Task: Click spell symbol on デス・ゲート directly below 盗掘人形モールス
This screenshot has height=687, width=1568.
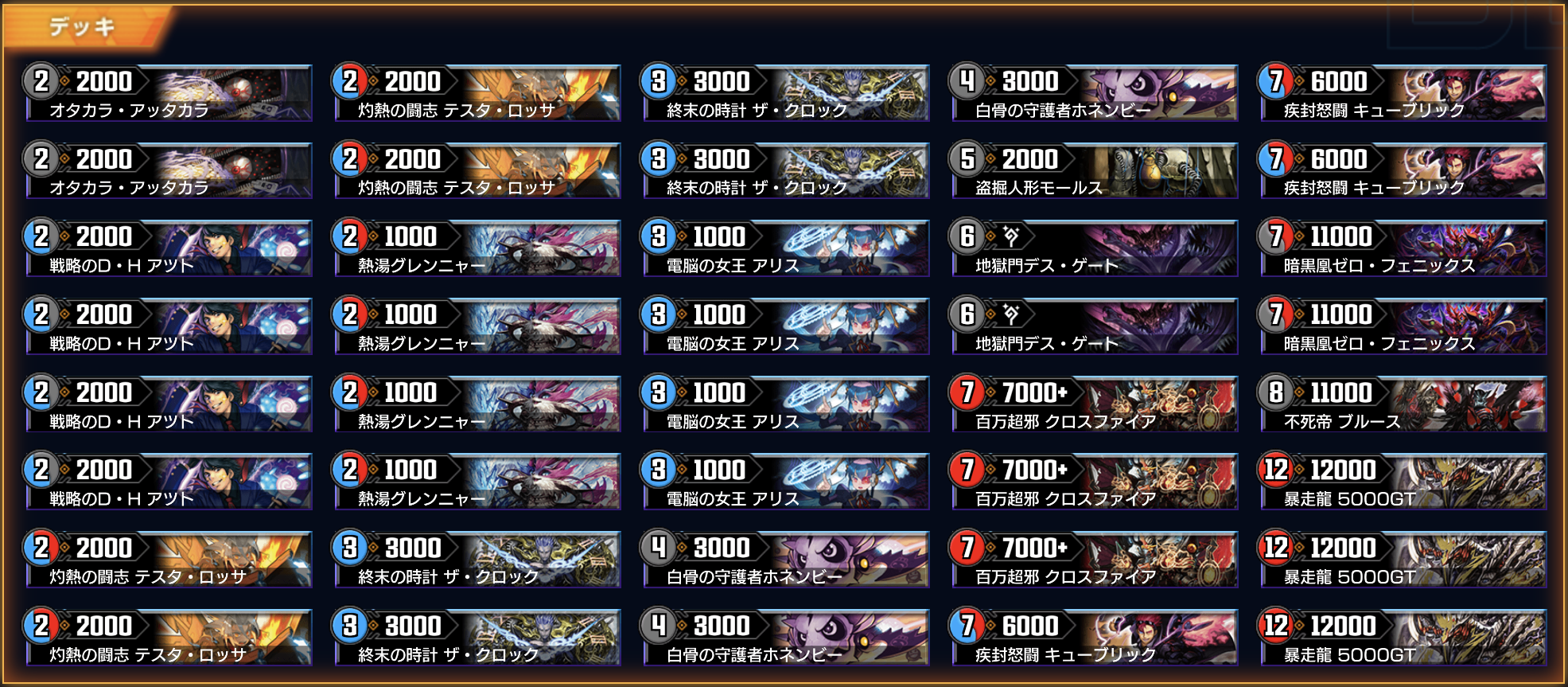Action: (1010, 236)
